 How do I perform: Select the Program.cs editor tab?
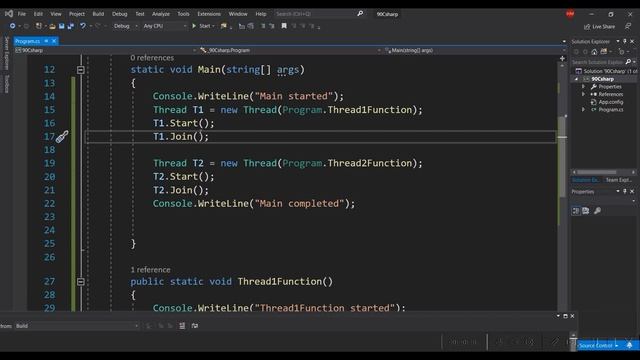(28, 41)
